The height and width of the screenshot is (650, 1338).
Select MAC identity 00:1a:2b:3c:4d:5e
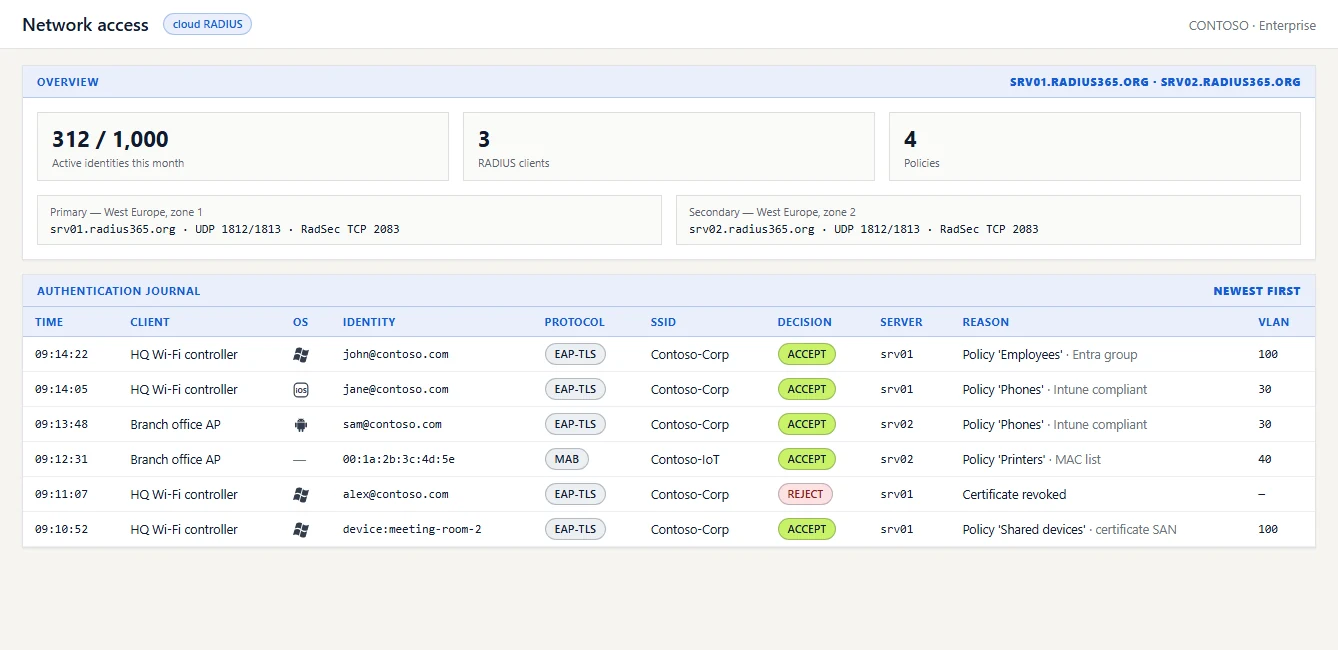point(399,459)
